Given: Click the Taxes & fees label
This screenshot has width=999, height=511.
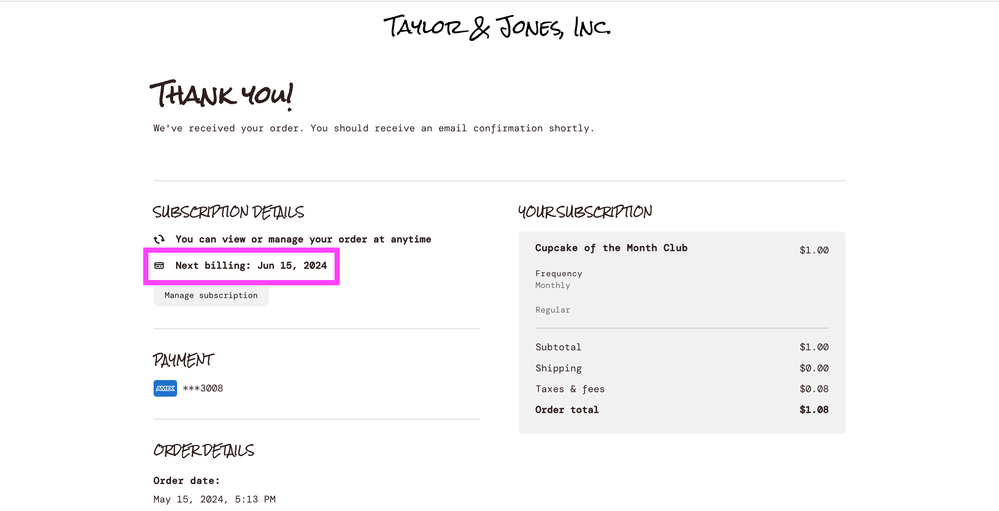Looking at the screenshot, I should pos(570,389).
